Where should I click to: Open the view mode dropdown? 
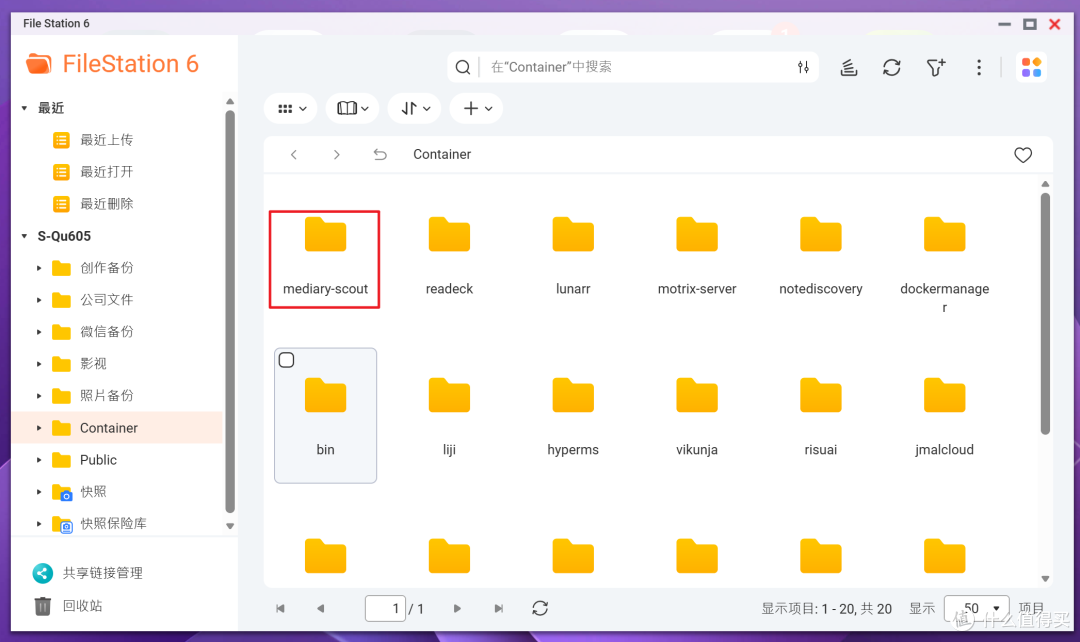(x=291, y=109)
